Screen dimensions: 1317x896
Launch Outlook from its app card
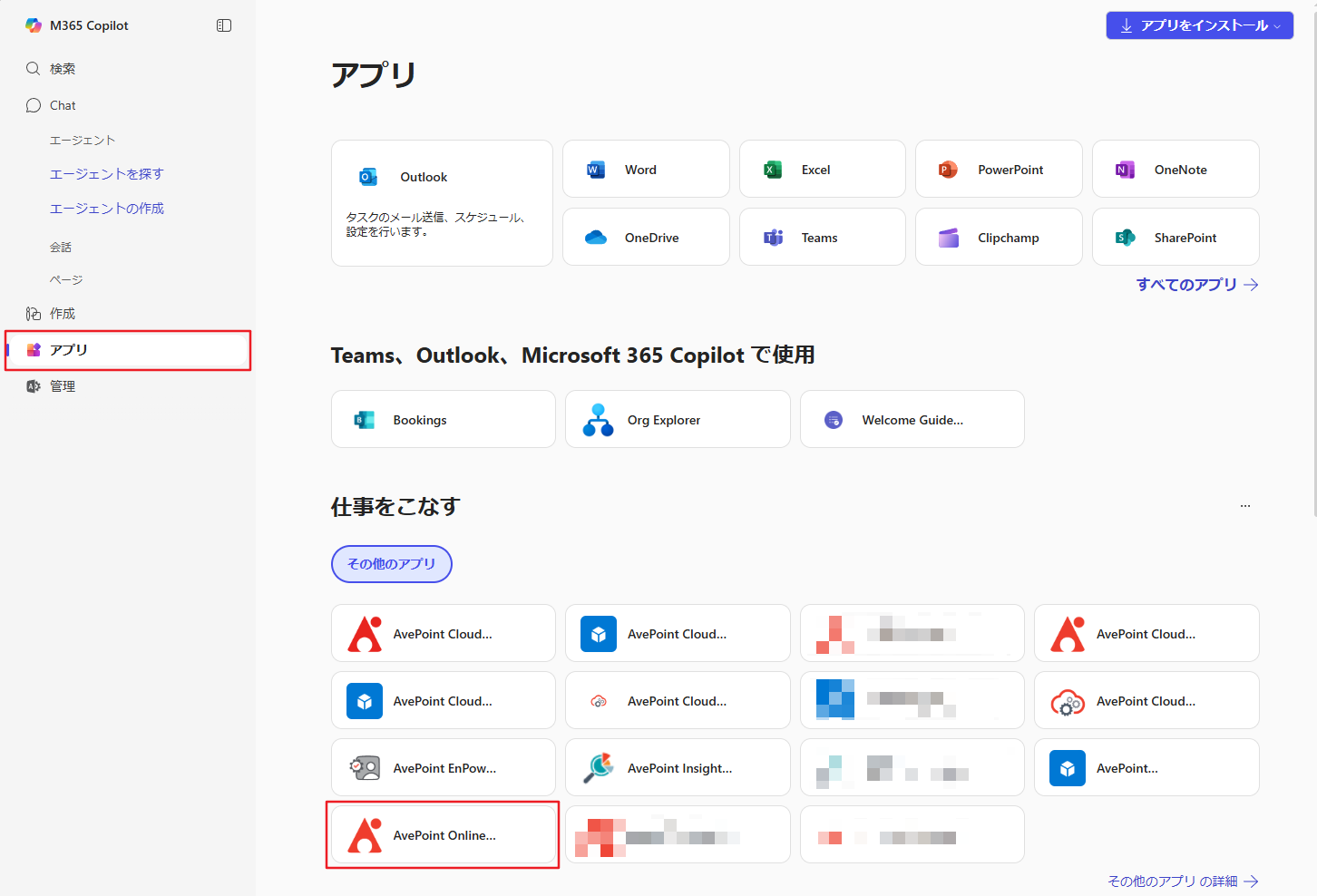(x=442, y=203)
